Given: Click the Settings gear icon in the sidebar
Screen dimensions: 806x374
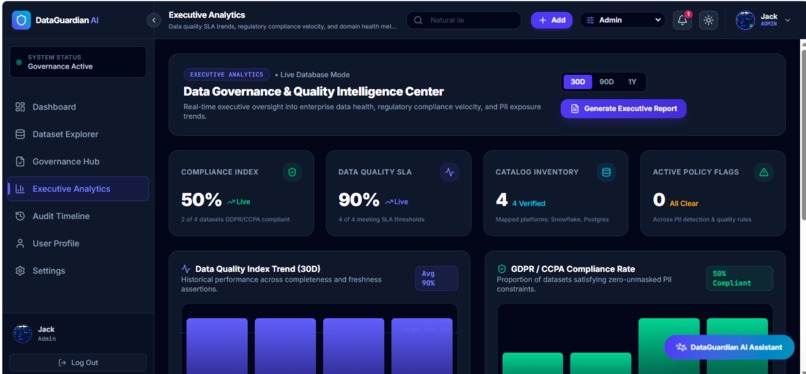Looking at the screenshot, I should coord(20,270).
